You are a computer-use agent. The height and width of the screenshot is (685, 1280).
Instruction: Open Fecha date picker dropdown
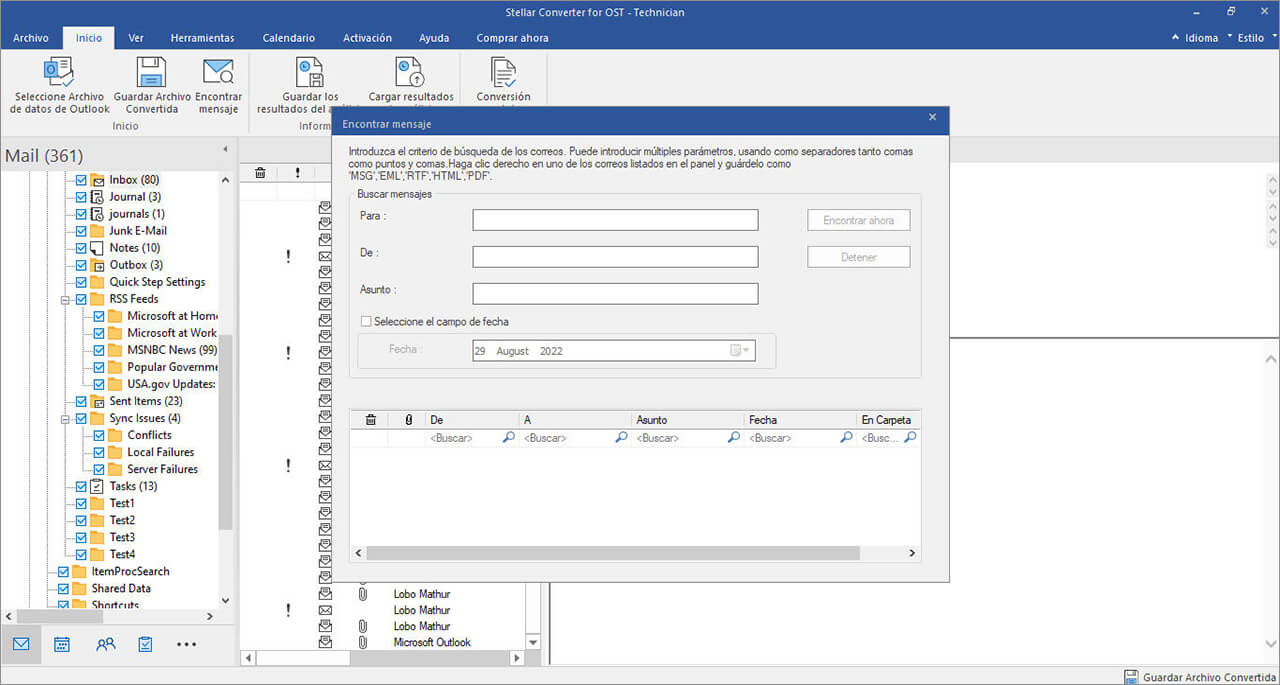740,351
